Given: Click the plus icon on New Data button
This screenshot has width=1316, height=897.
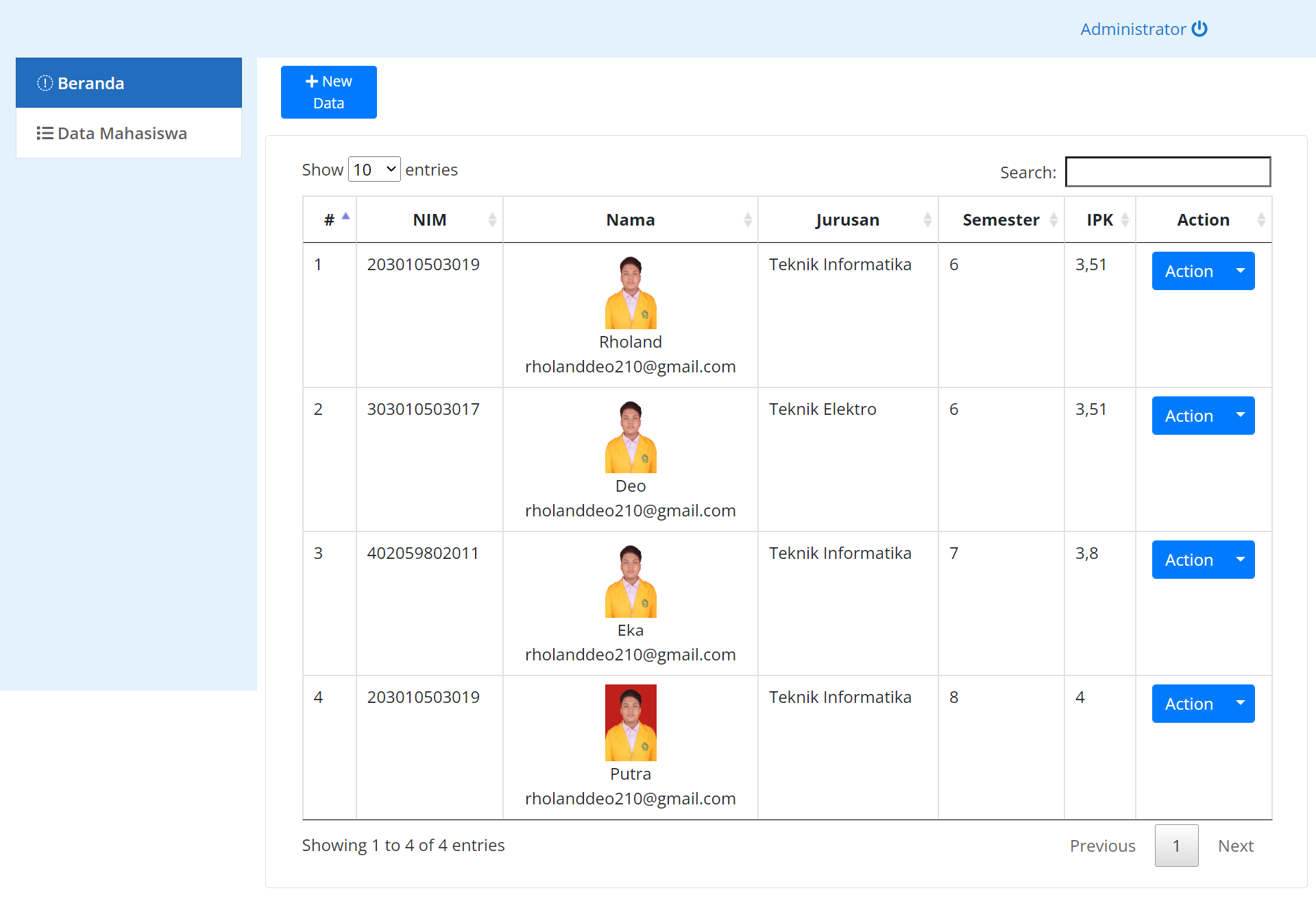Looking at the screenshot, I should pos(312,80).
